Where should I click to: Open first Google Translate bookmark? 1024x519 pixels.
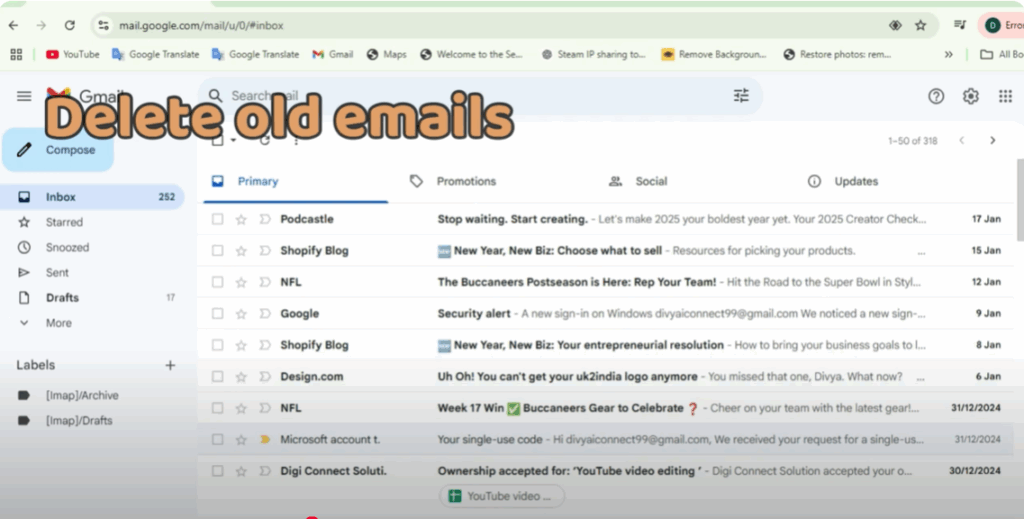[155, 54]
